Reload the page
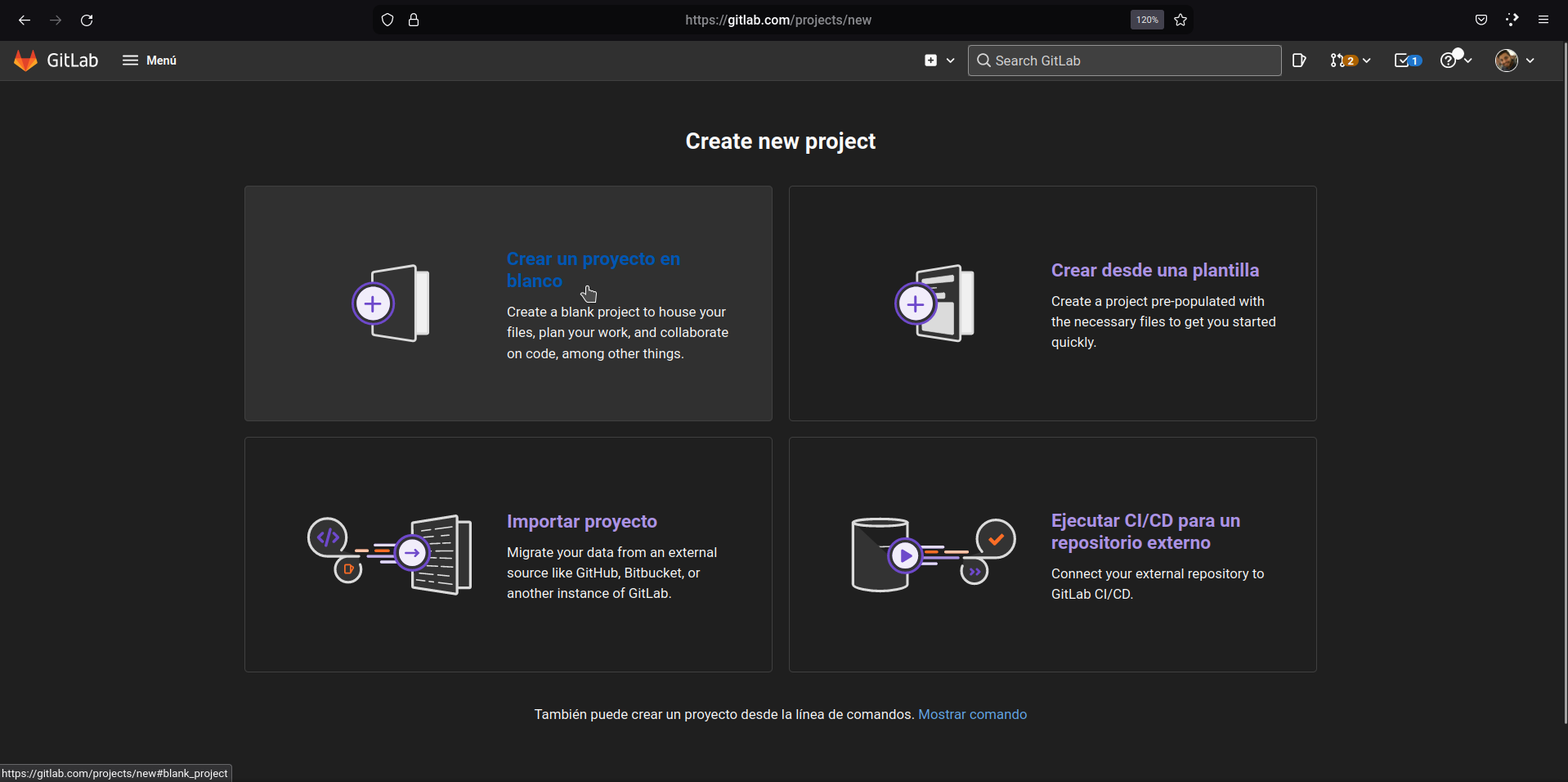The width and height of the screenshot is (1568, 782). click(x=87, y=20)
